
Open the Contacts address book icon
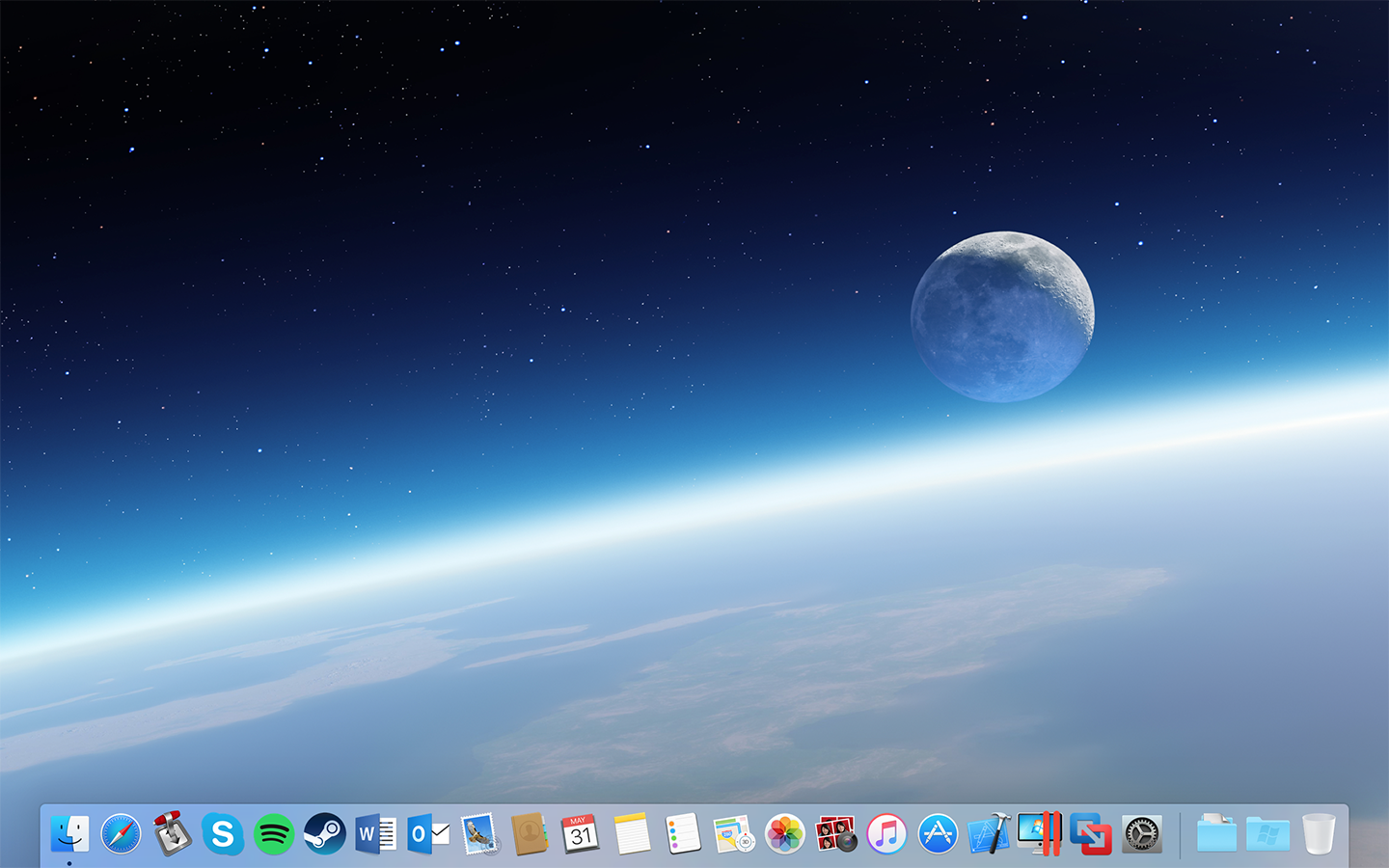(x=530, y=833)
